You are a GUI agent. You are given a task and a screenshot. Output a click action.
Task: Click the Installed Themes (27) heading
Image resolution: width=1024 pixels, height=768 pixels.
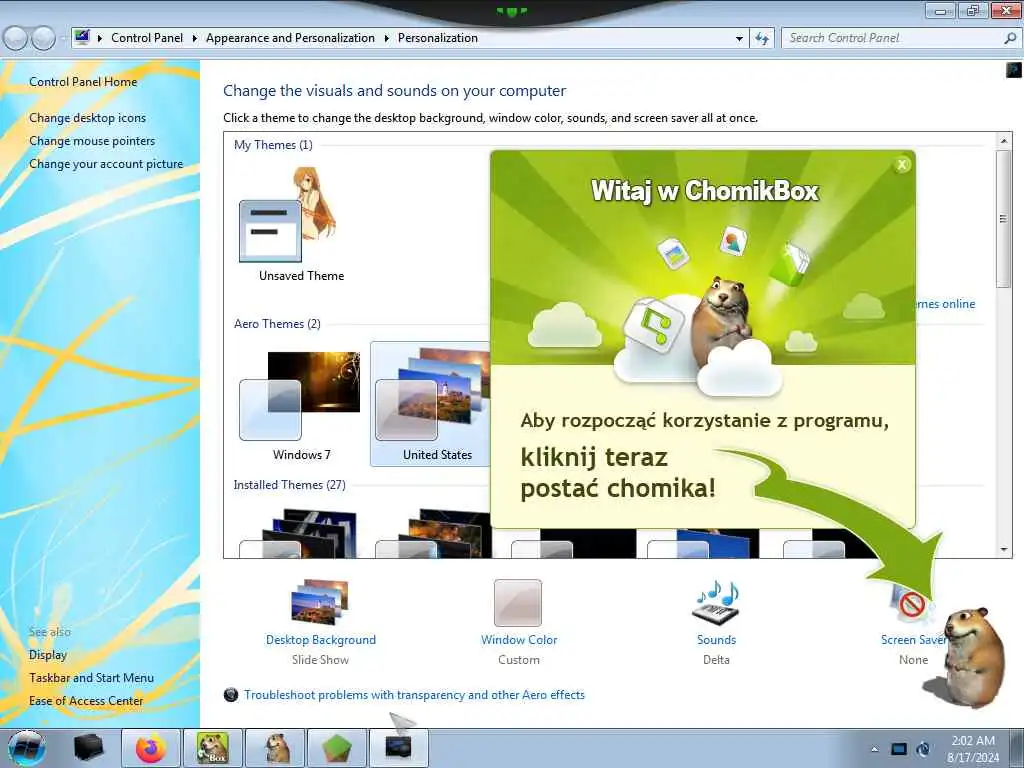tap(289, 485)
